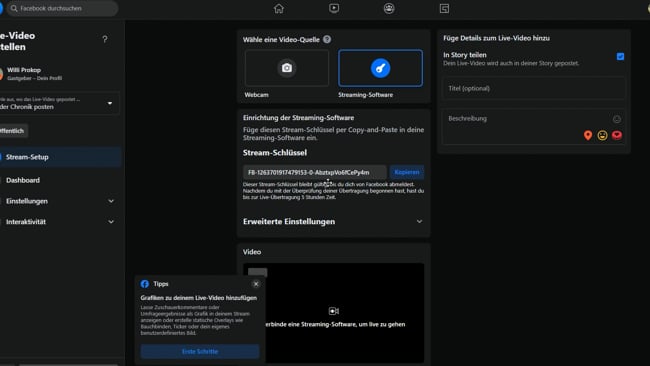Click the Facebook logo in Tipps popup
This screenshot has height=366, width=650.
point(145,284)
